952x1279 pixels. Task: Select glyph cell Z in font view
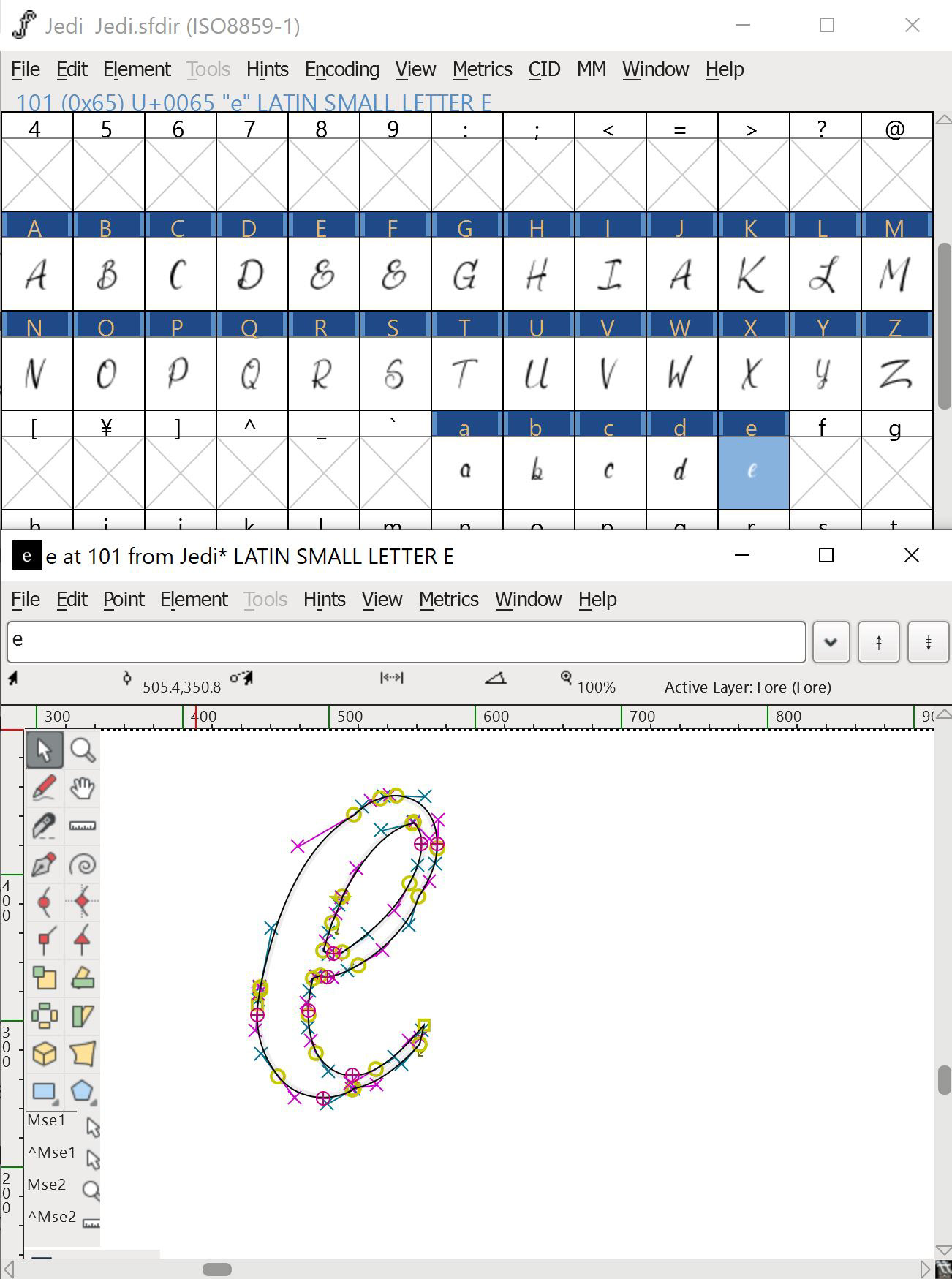[x=896, y=374]
